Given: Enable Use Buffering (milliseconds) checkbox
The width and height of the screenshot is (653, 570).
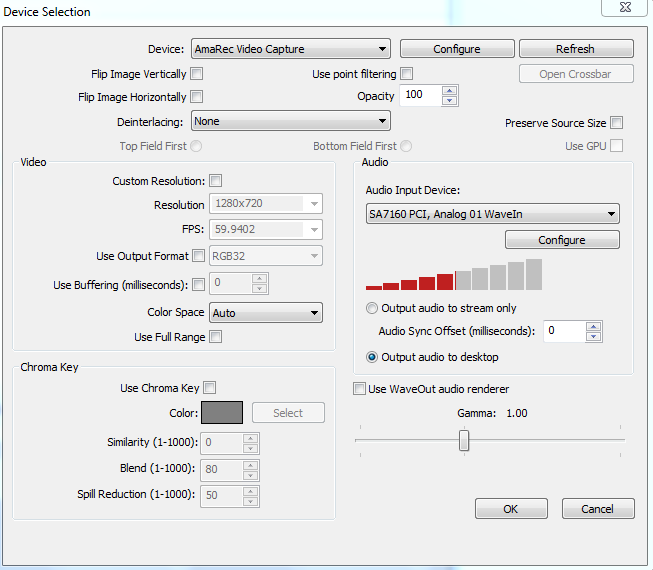Looking at the screenshot, I should point(199,285).
